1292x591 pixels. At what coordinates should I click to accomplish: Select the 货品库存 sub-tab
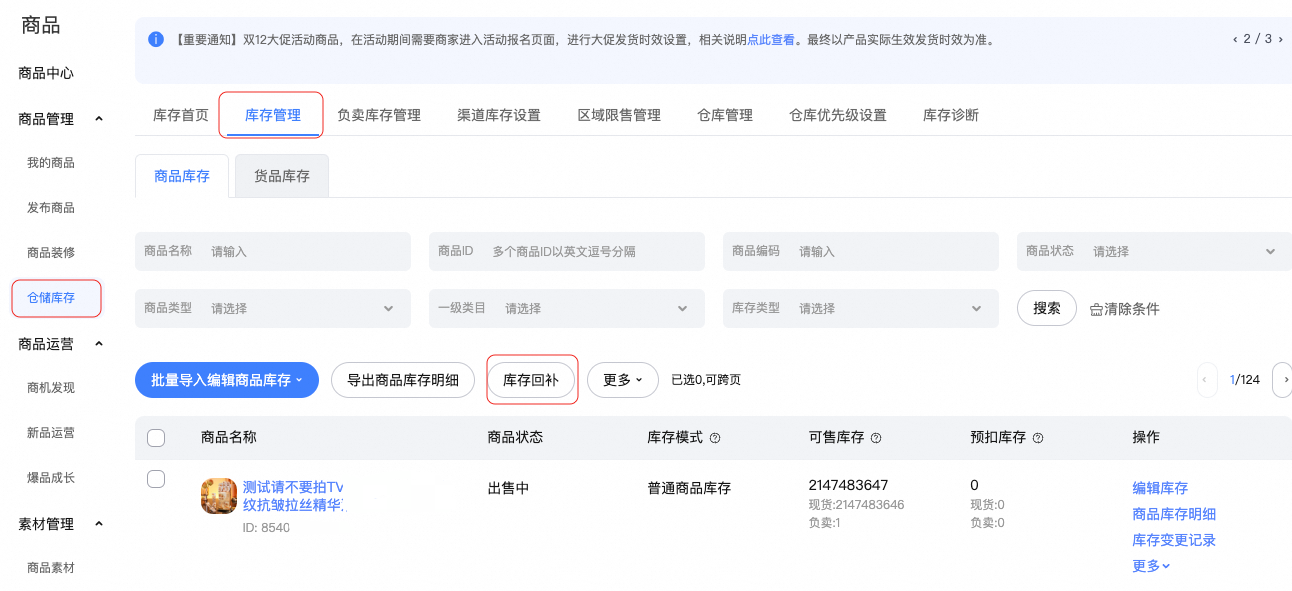coord(282,176)
